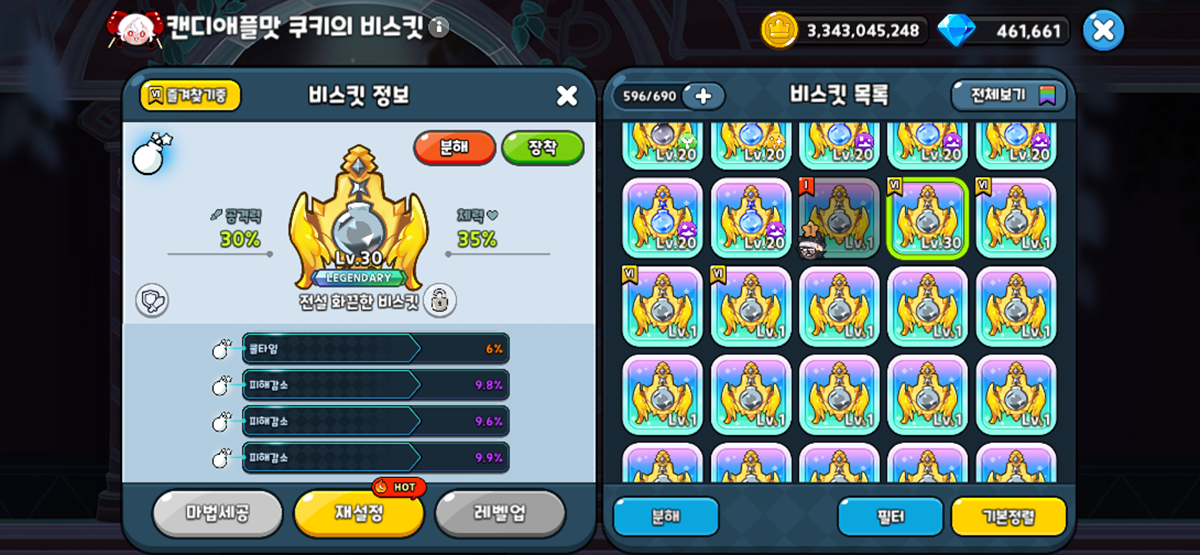Click the 피해감소 9.8% stat bar

(x=376, y=385)
